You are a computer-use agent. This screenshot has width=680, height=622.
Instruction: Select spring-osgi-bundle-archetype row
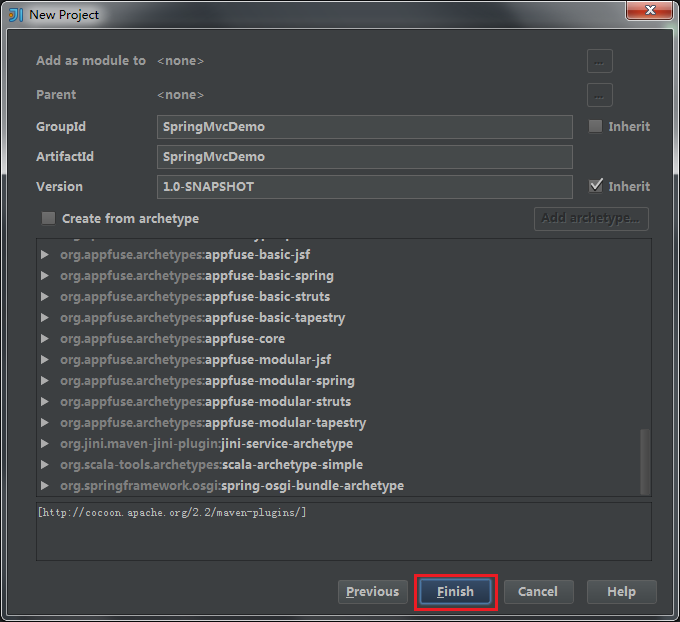232,485
